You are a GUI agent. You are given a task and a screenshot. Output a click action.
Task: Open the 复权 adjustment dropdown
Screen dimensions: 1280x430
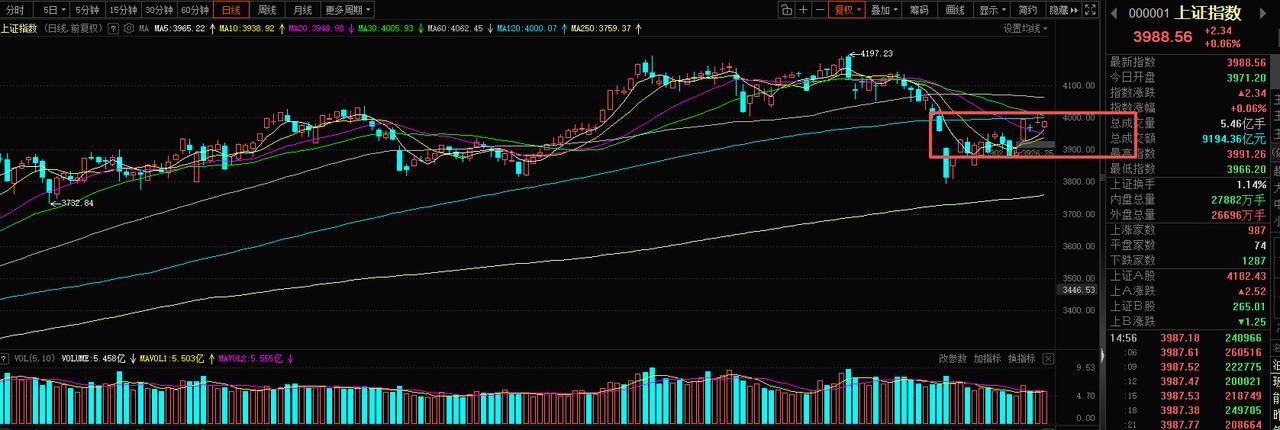click(847, 10)
